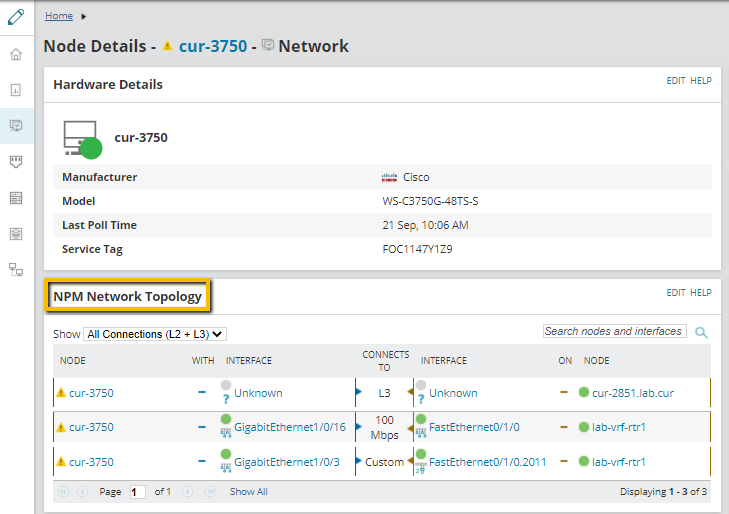The height and width of the screenshot is (514, 729).
Task: Open lab-vrf-rtr1 in the FastEthernet0/1/0.2011 row
Action: click(x=618, y=462)
